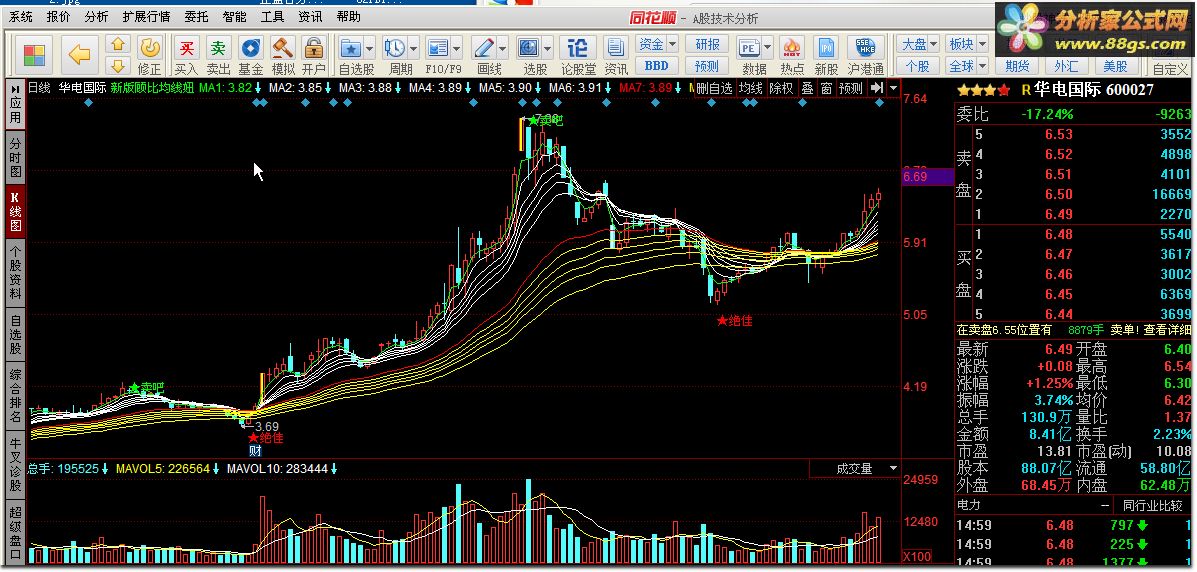Open the 基金 fund icon
Image resolution: width=1197 pixels, height=572 pixels.
pyautogui.click(x=250, y=48)
